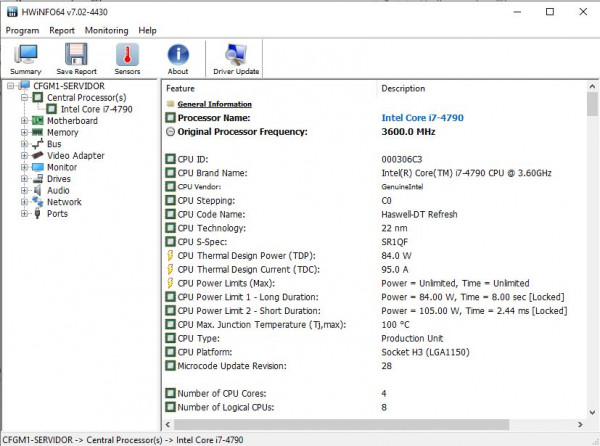The image size is (600, 446).
Task: Click the CPU Thermal Design Power lightning icon
Action: coord(170,256)
